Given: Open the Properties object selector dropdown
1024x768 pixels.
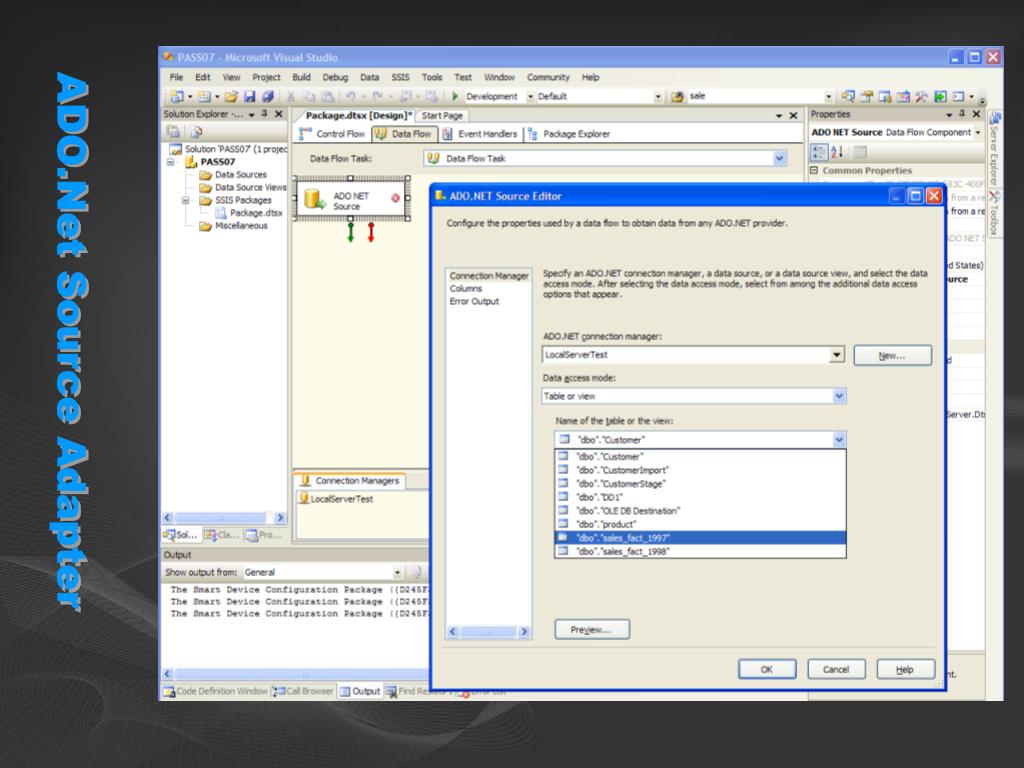Looking at the screenshot, I should 978,133.
